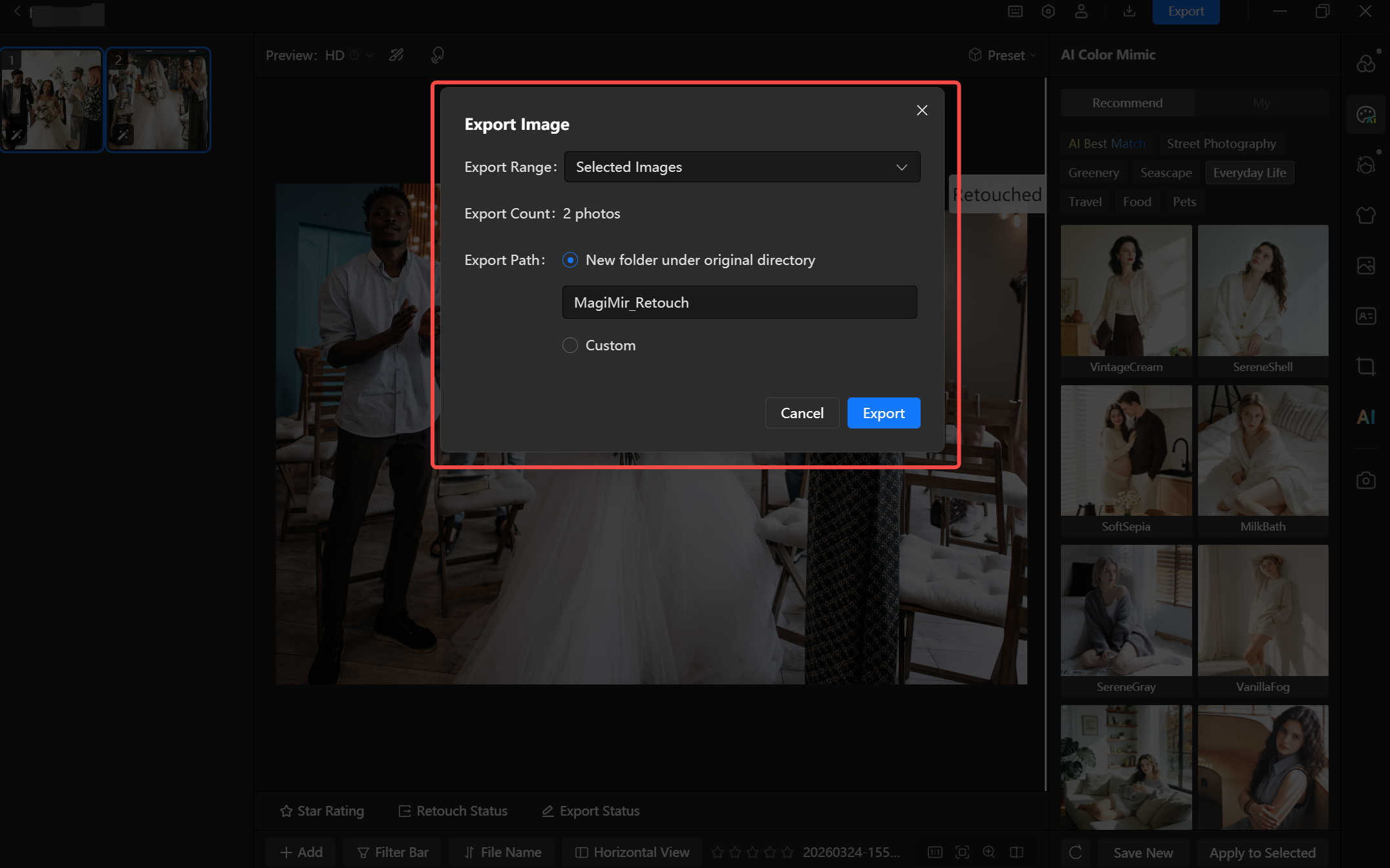Click the crop tool icon in sidebar
Viewport: 1390px width, 868px height.
(x=1365, y=366)
